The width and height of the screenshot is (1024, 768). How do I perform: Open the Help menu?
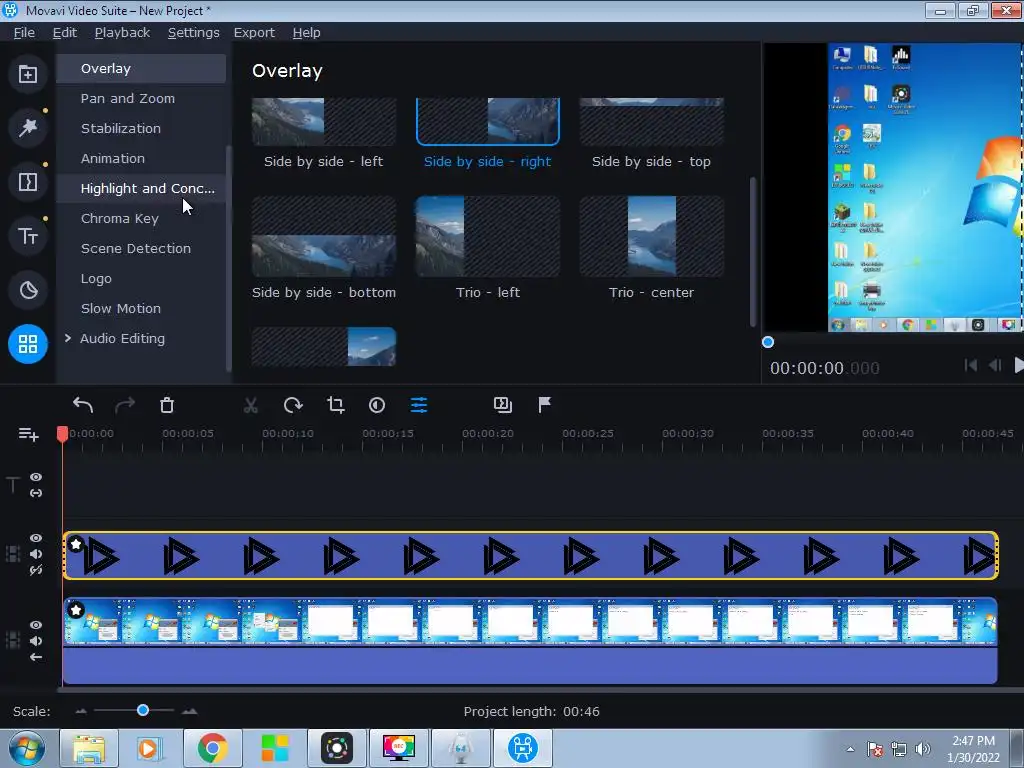coord(306,33)
